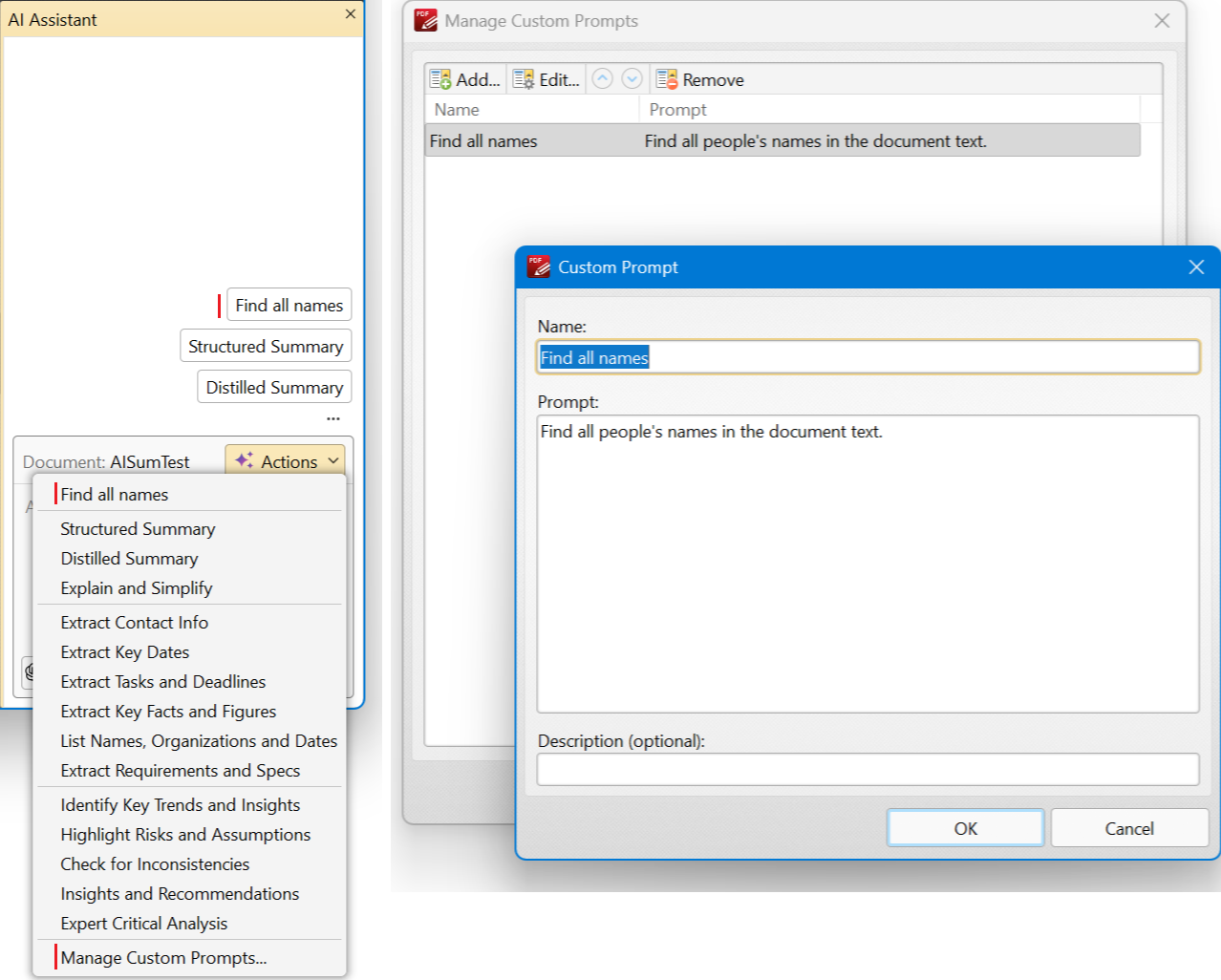Select Explain and Simplify menu item
This screenshot has height=980, width=1221.
click(x=136, y=587)
